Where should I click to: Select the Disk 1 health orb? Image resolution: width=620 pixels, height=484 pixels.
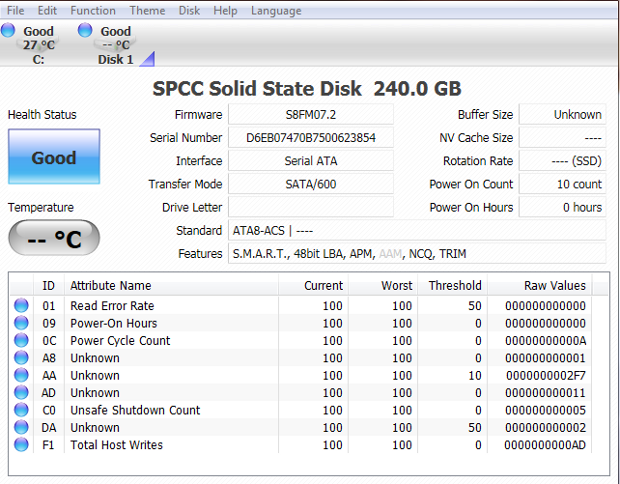pos(87,31)
